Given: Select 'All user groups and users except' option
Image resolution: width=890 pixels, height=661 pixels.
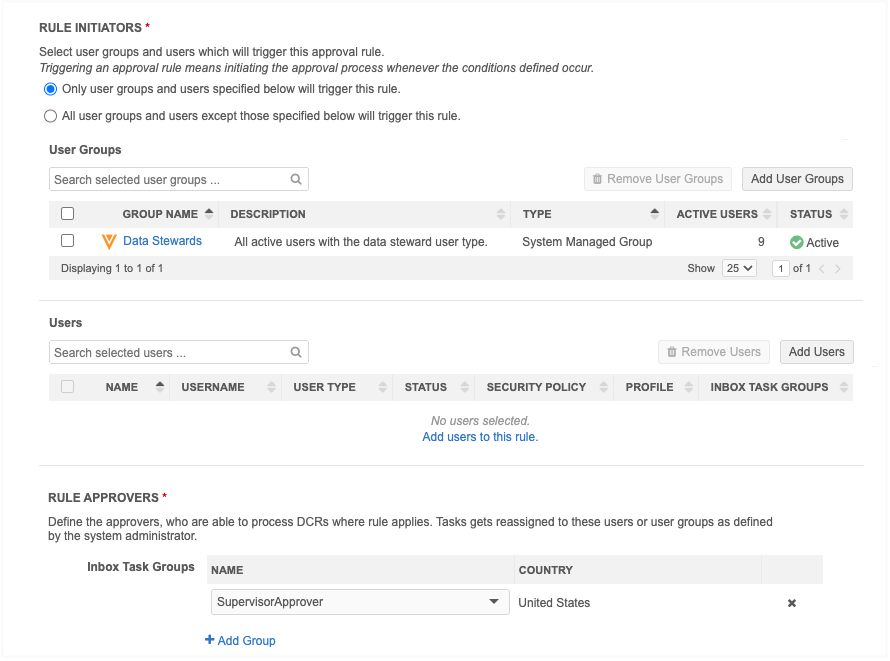Looking at the screenshot, I should pyautogui.click(x=51, y=116).
